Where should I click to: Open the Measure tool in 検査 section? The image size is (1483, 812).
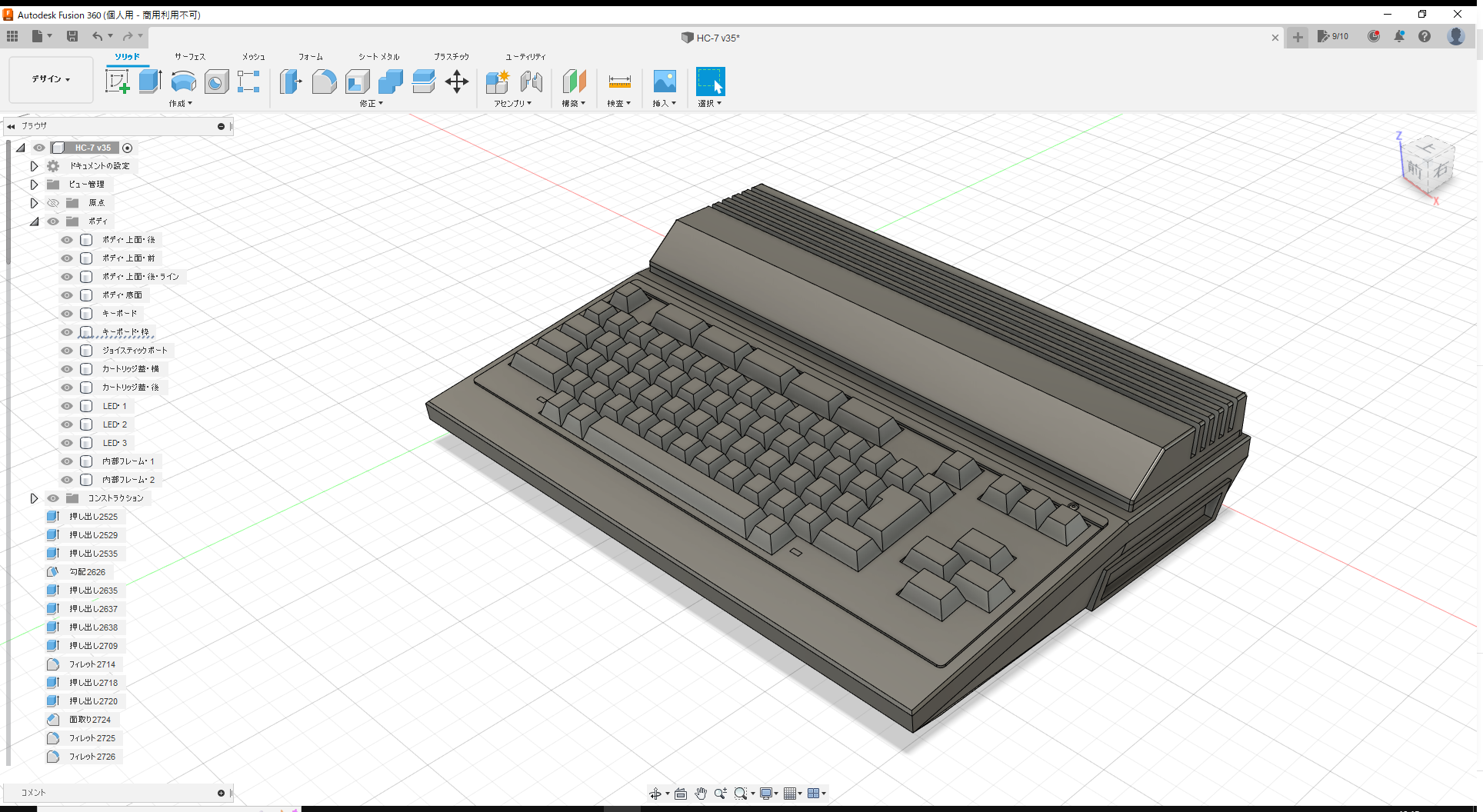619,81
